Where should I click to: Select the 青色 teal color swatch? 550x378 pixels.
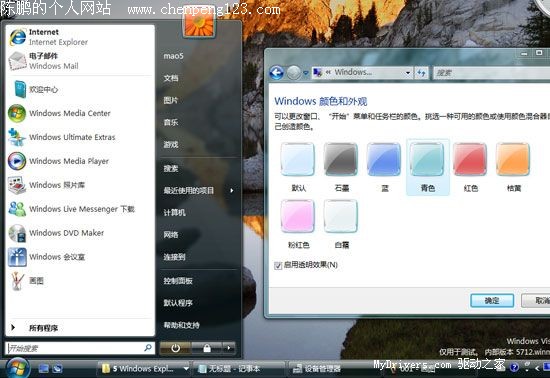[x=427, y=159]
